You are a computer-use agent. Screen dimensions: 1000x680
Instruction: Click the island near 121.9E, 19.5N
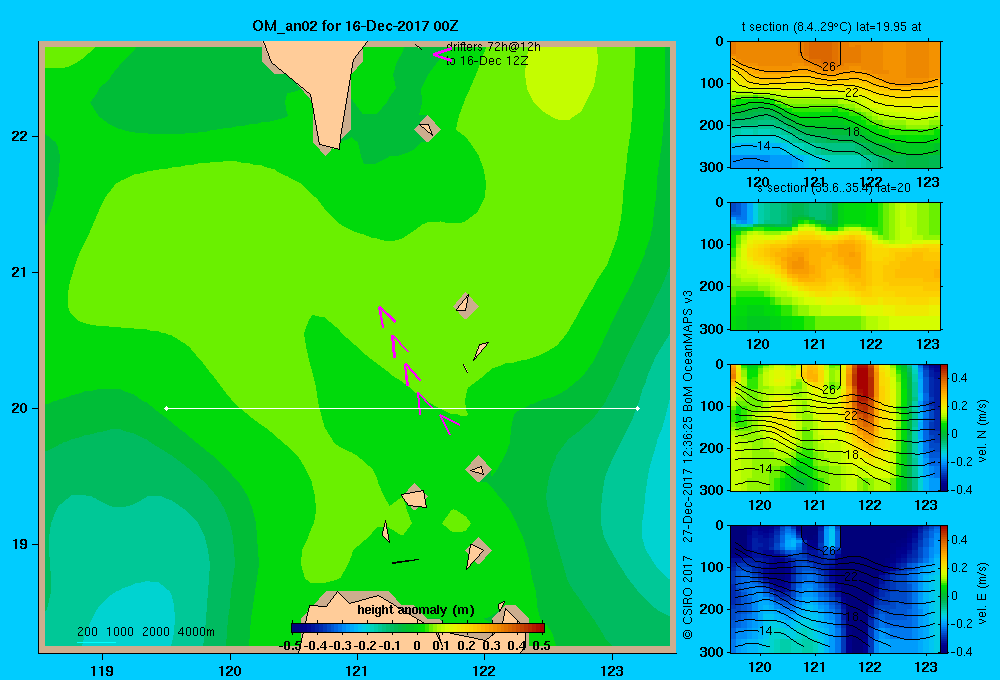click(x=478, y=469)
